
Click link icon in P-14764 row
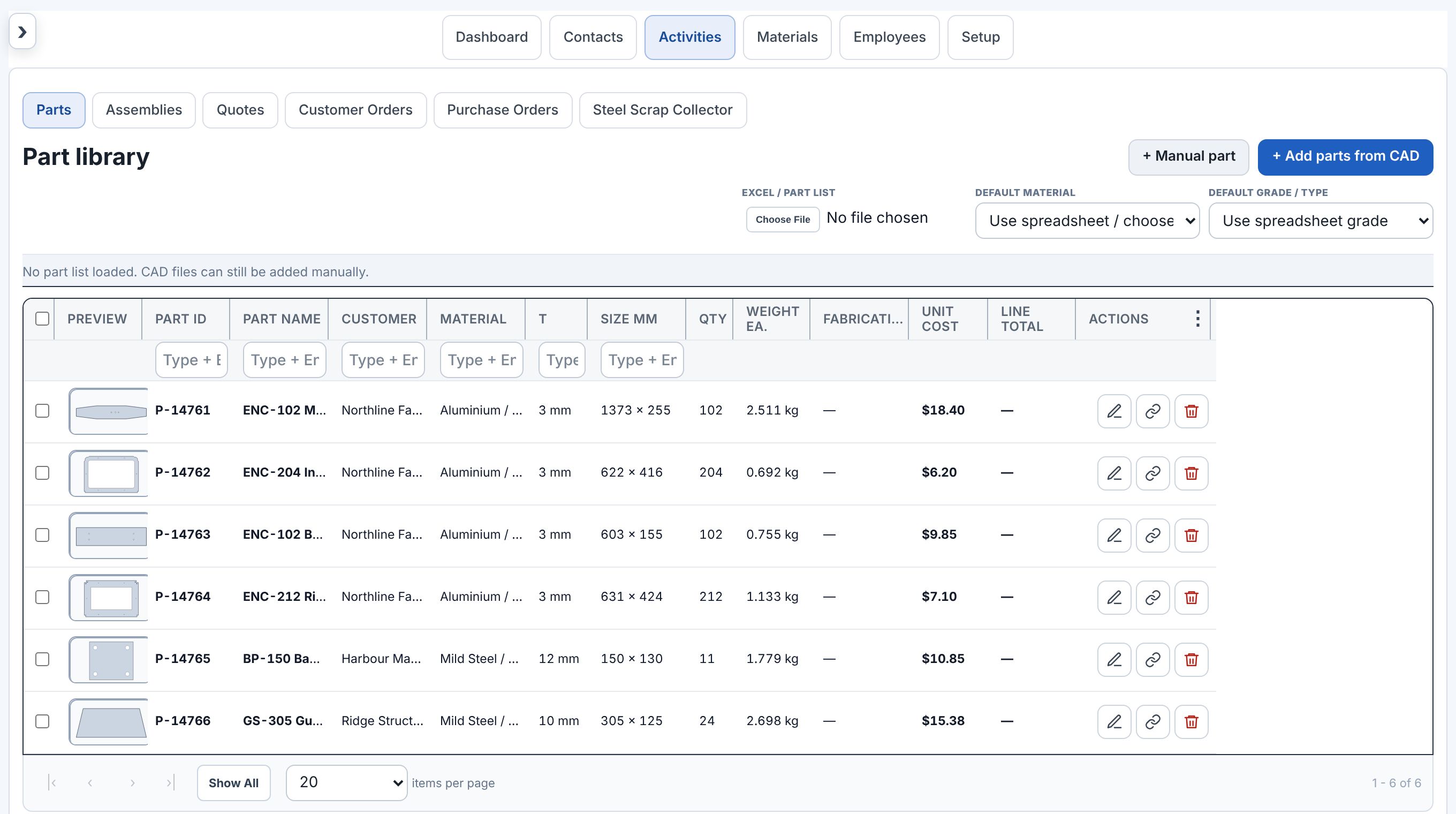click(1152, 598)
